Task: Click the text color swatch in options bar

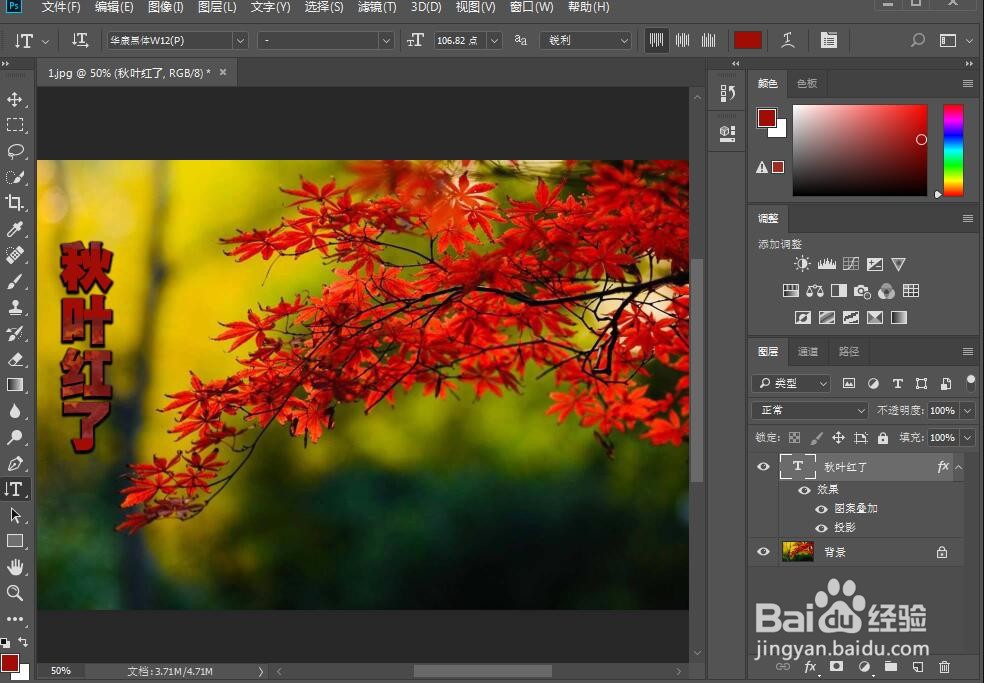Action: [x=747, y=40]
